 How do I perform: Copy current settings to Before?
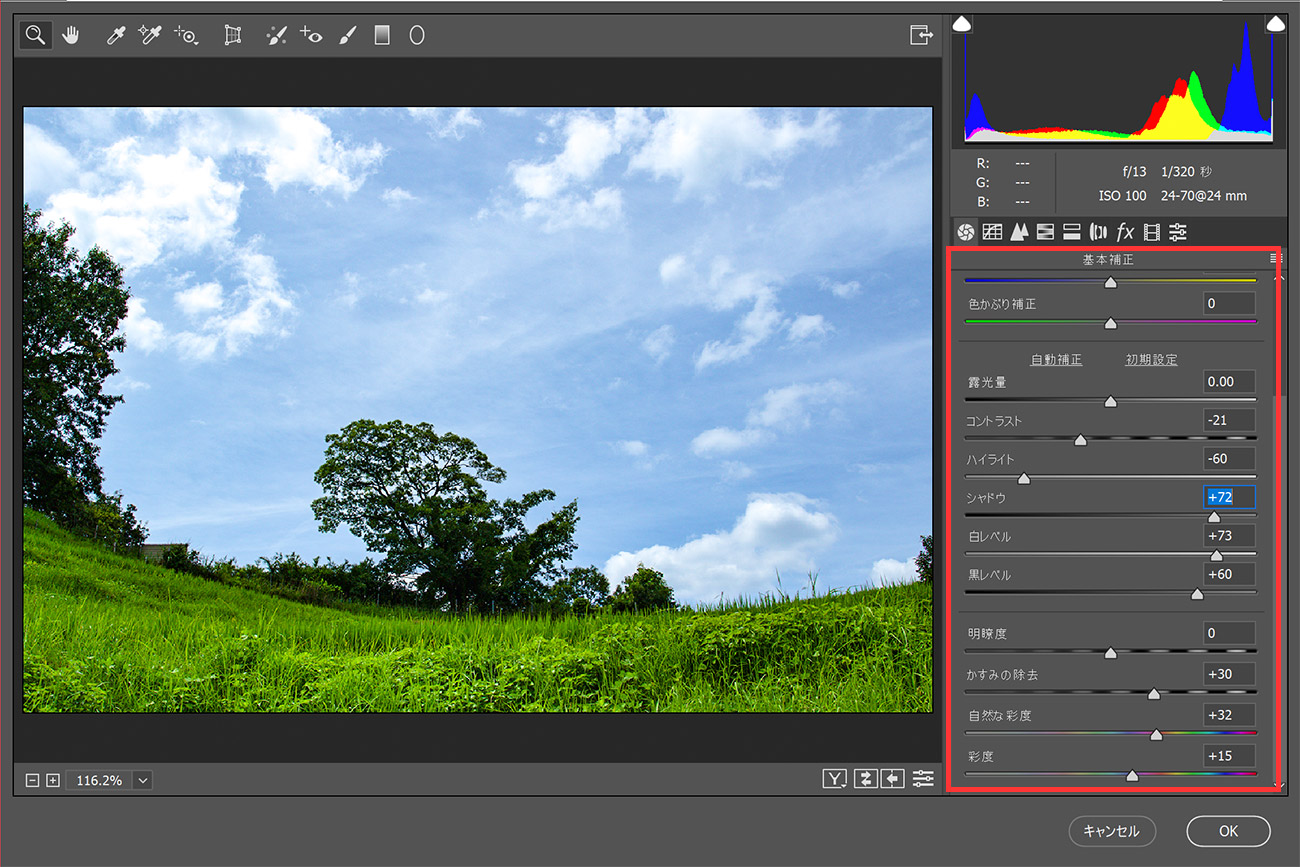click(x=893, y=778)
